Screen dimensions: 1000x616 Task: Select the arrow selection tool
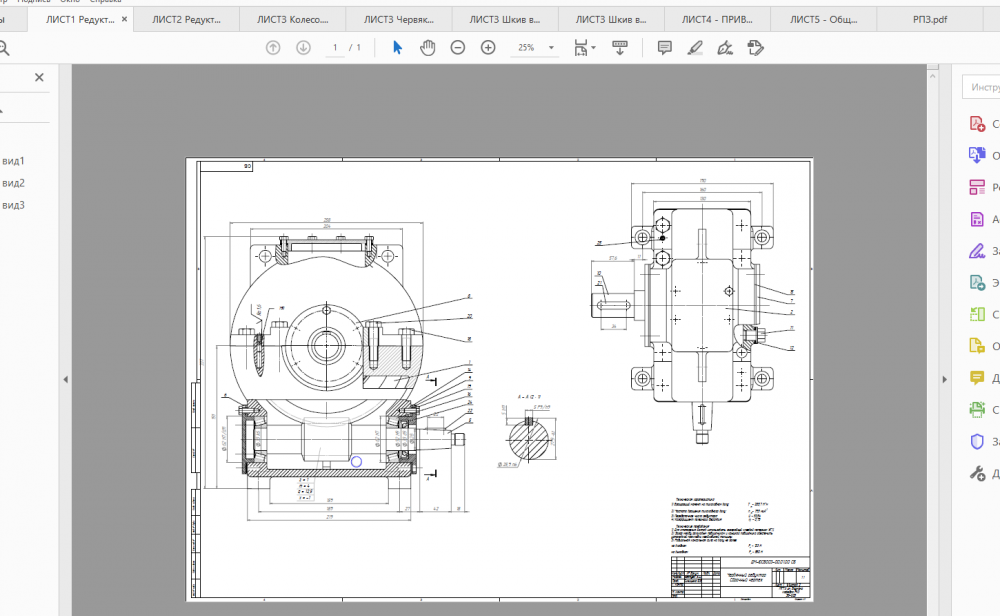397,47
